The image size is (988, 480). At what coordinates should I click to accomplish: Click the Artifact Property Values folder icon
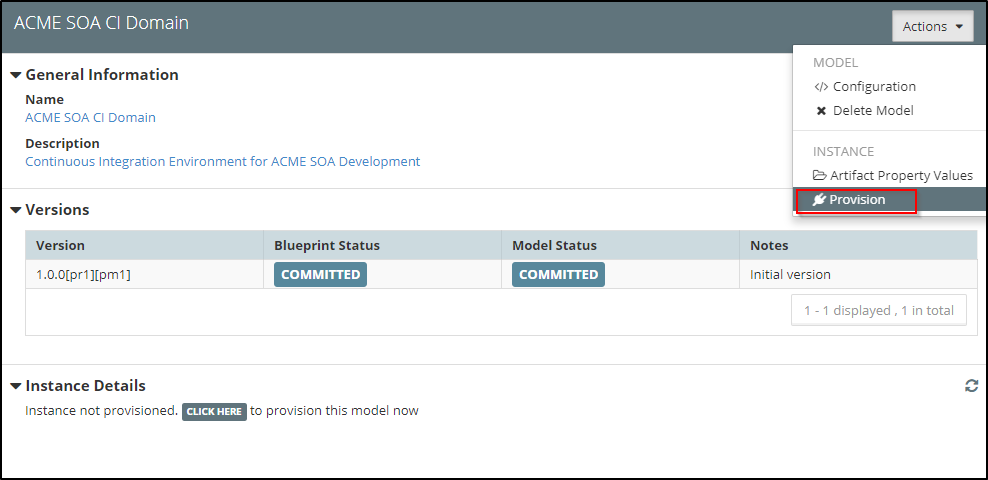click(x=820, y=176)
